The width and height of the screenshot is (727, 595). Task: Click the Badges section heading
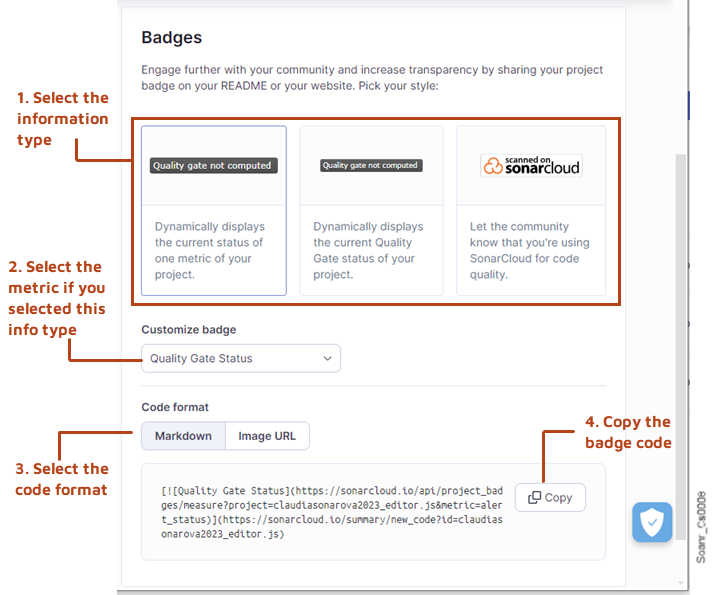[x=172, y=38]
